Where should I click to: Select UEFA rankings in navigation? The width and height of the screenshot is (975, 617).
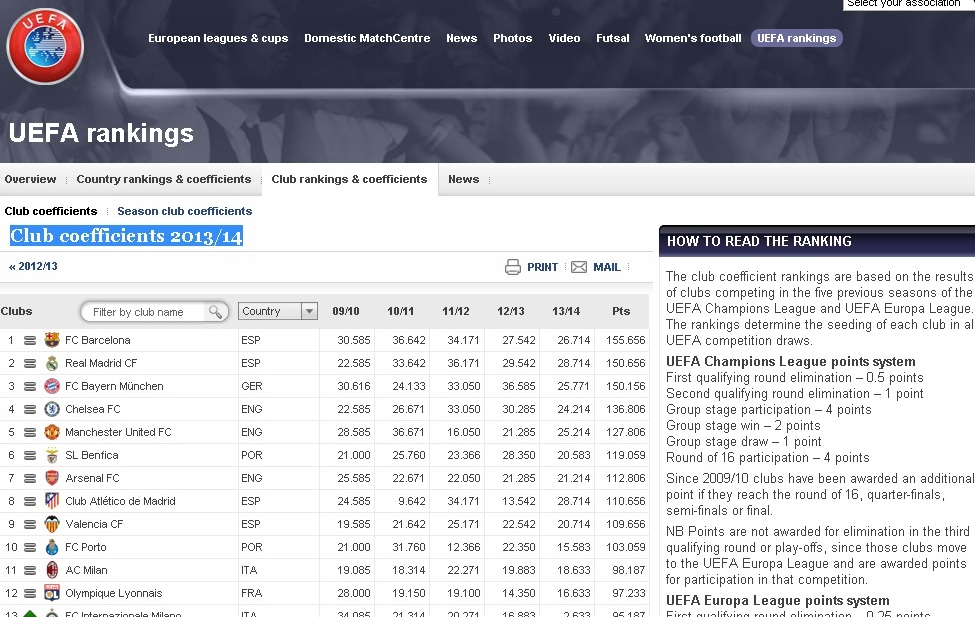797,38
